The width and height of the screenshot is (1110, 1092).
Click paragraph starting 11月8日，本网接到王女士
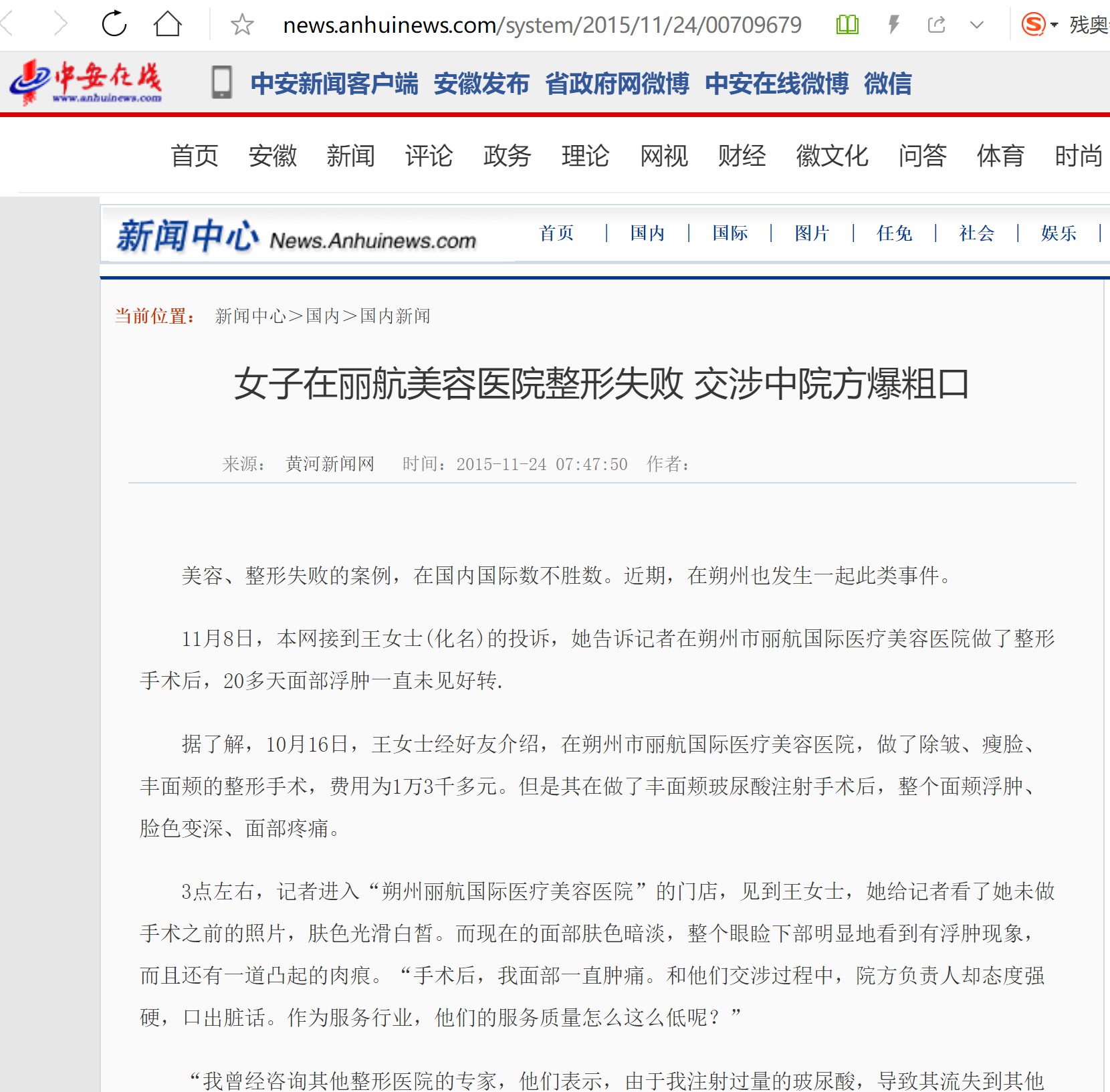point(597,660)
